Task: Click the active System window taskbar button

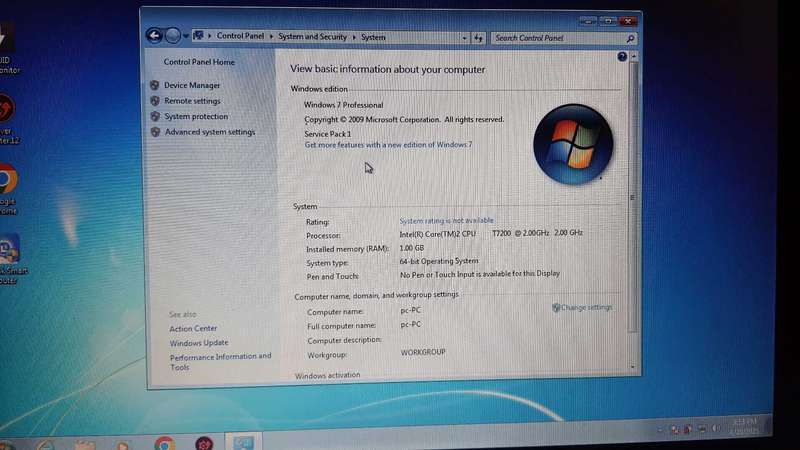Action: tap(243, 442)
